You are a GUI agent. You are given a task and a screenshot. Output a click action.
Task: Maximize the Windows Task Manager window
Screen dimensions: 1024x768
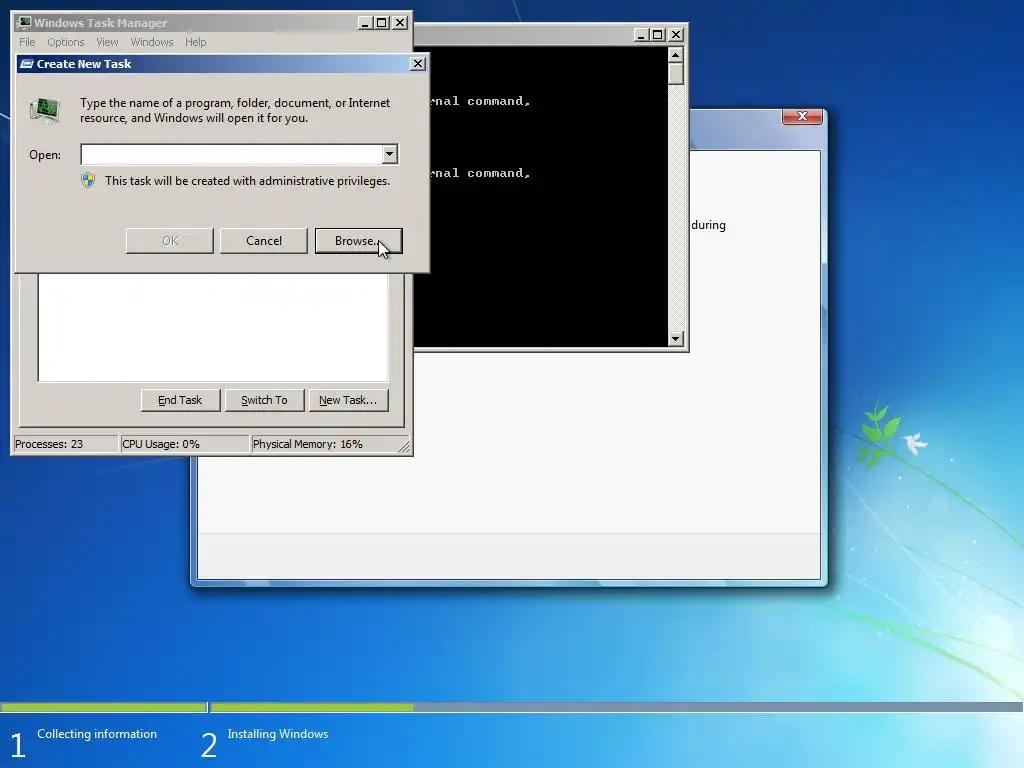(x=382, y=23)
